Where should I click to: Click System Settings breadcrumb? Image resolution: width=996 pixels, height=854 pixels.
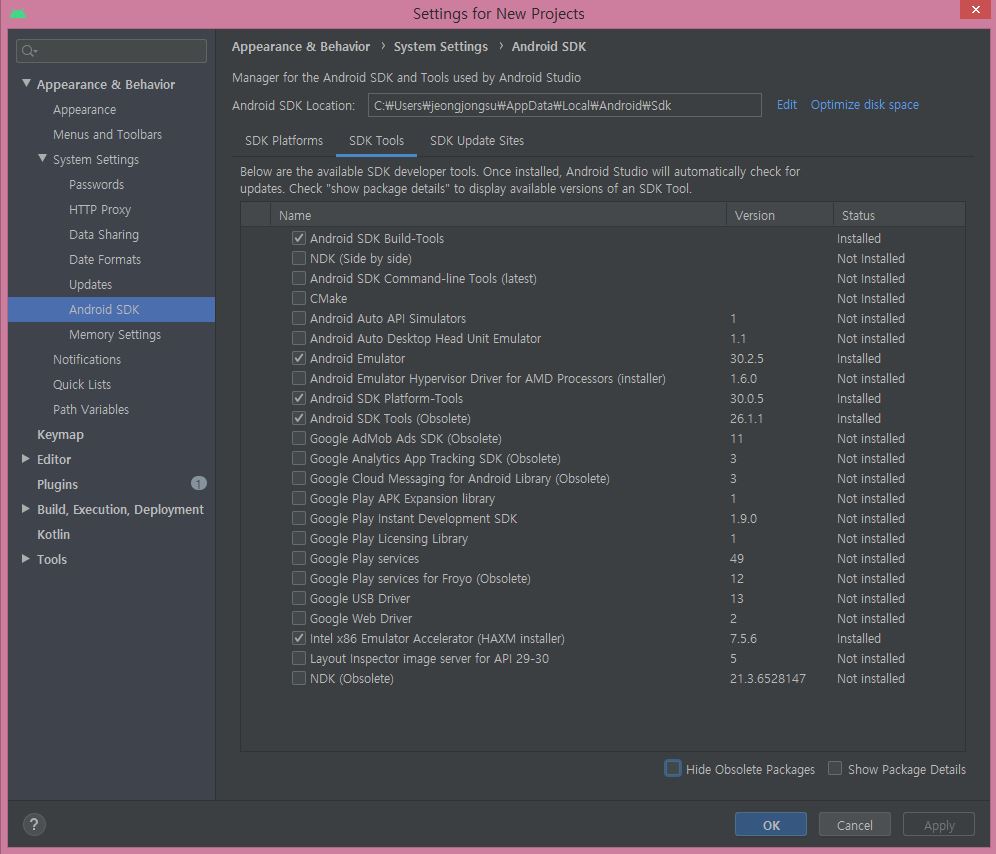(441, 46)
